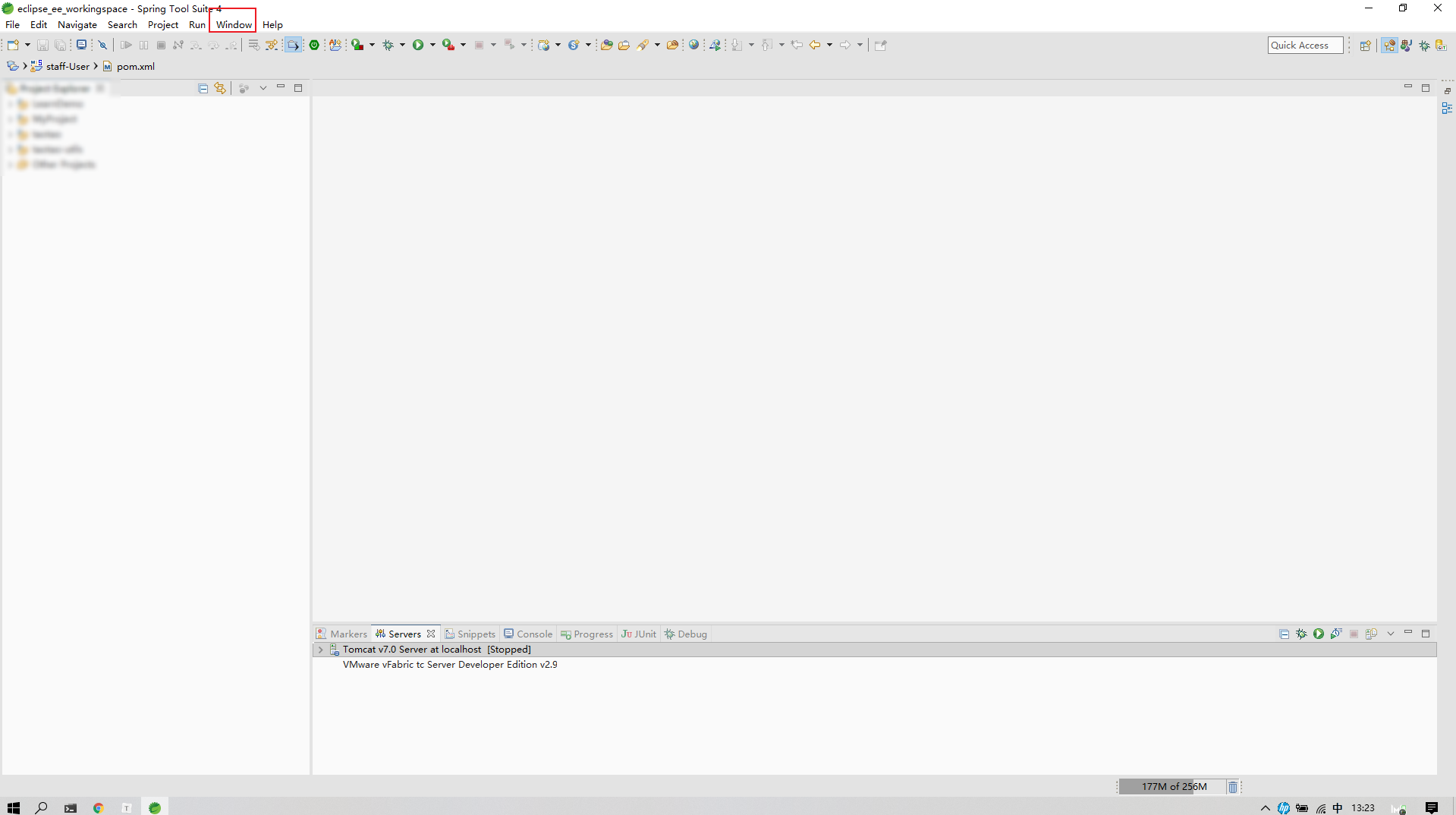Open the terminal/console monitor toolbar icon
This screenshot has width=1456, height=815.
coord(81,45)
